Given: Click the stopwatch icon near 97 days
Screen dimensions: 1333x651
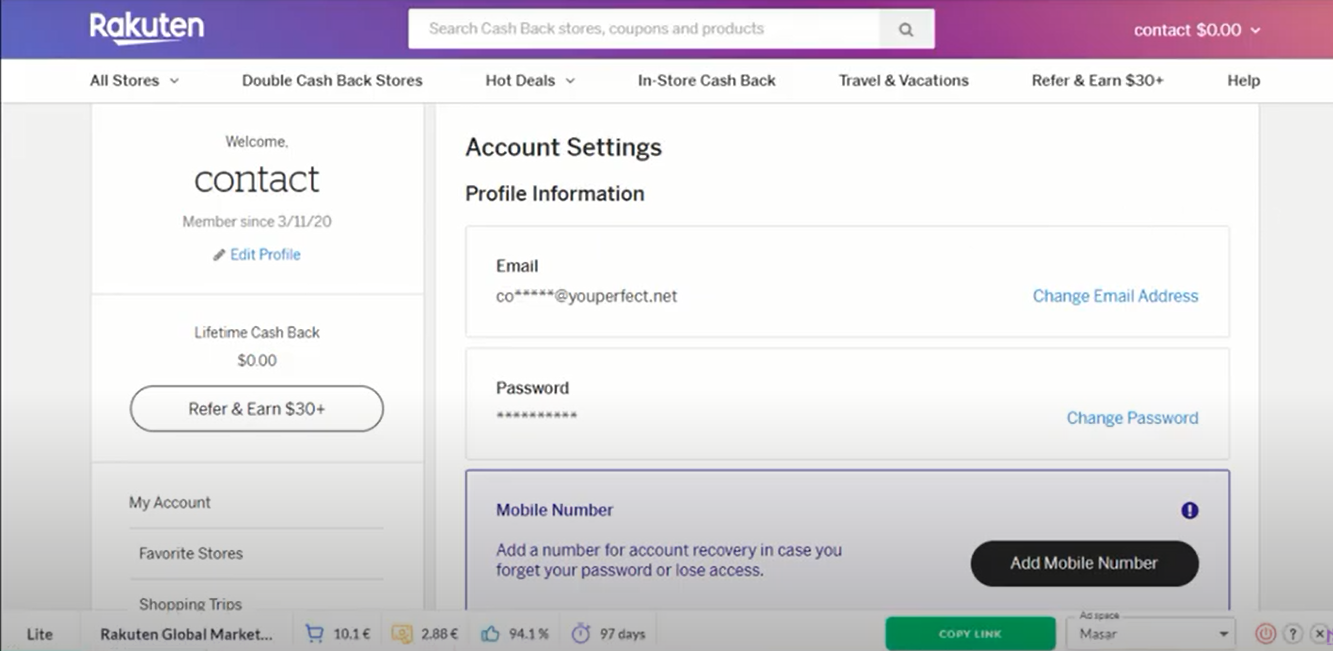Looking at the screenshot, I should tap(580, 633).
